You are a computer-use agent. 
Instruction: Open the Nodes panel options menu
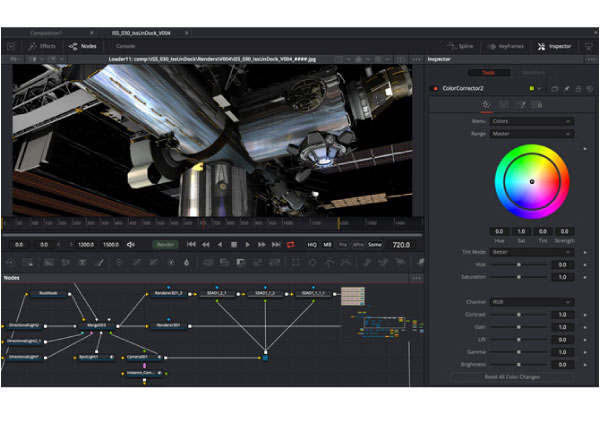[x=417, y=278]
